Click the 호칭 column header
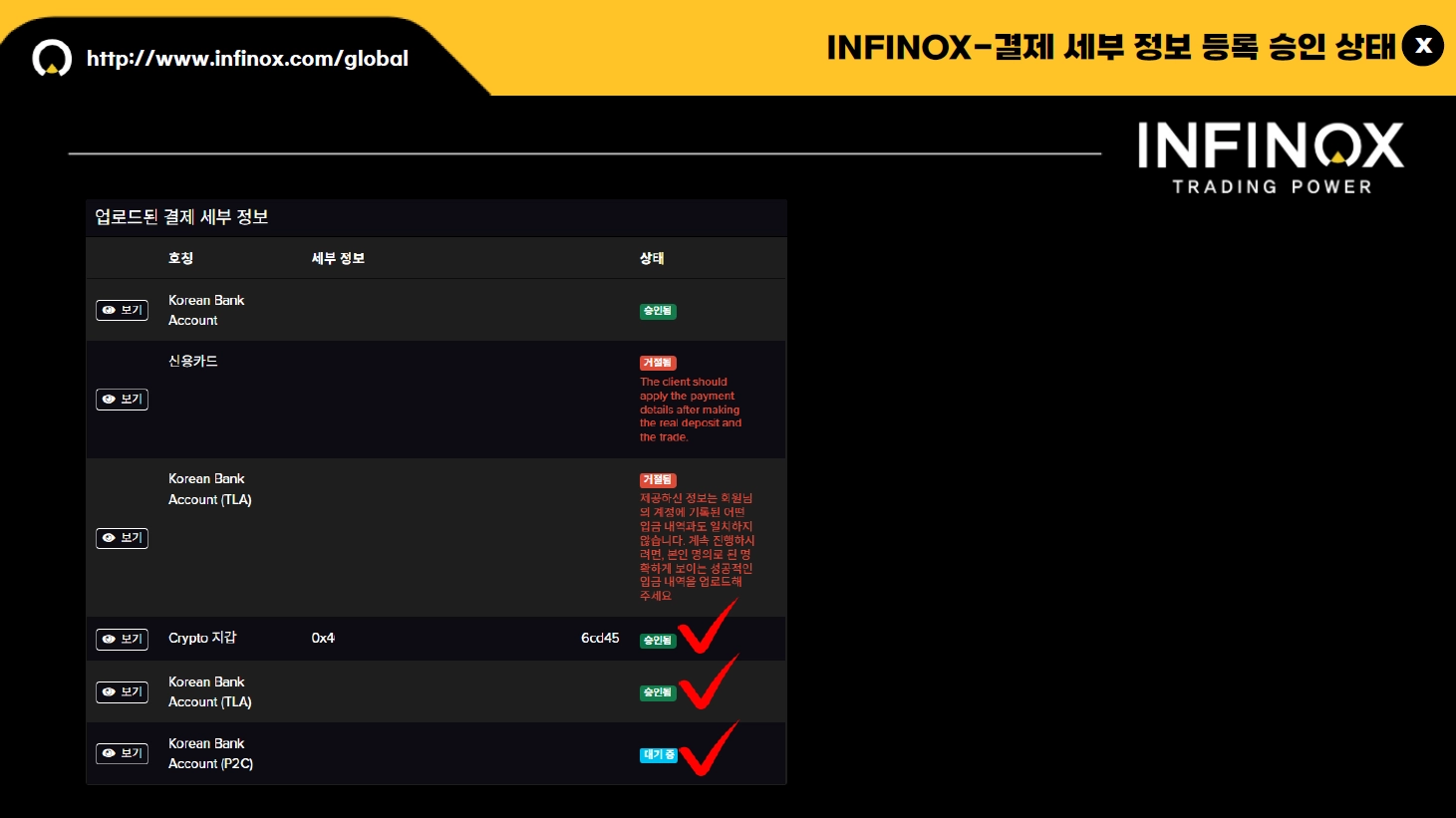 pos(180,258)
